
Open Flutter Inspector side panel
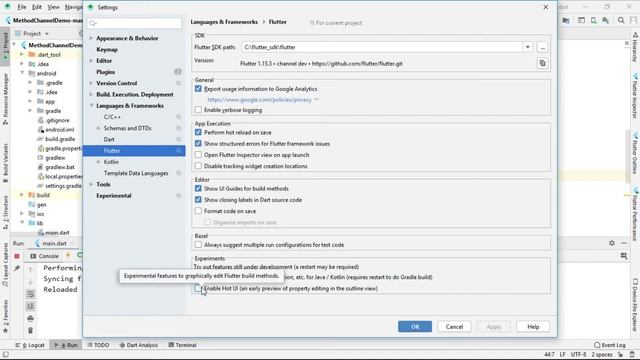(x=635, y=96)
